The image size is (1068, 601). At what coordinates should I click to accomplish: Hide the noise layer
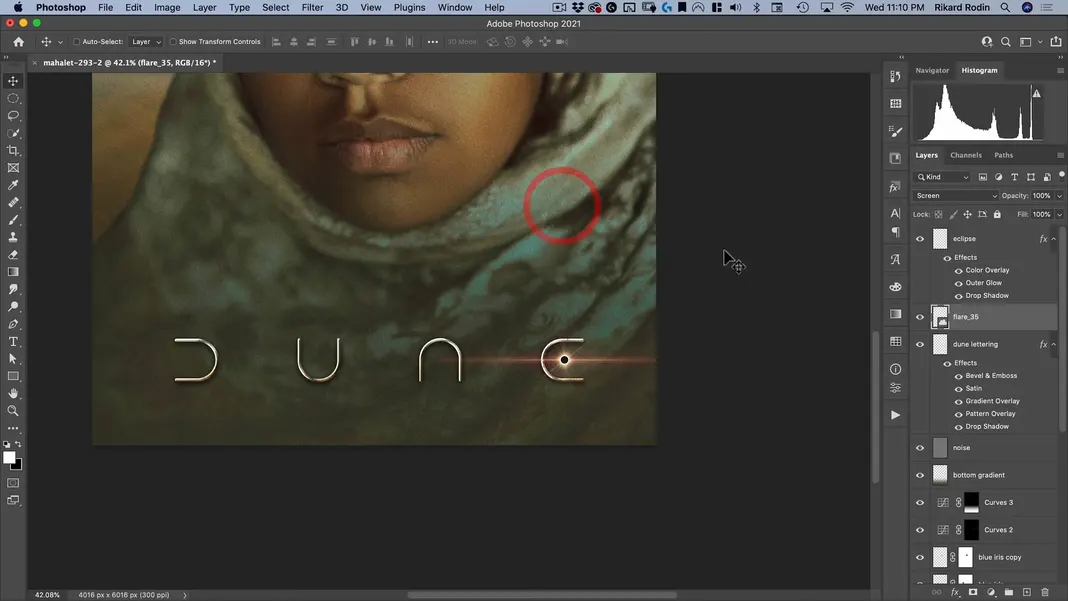pyautogui.click(x=920, y=448)
